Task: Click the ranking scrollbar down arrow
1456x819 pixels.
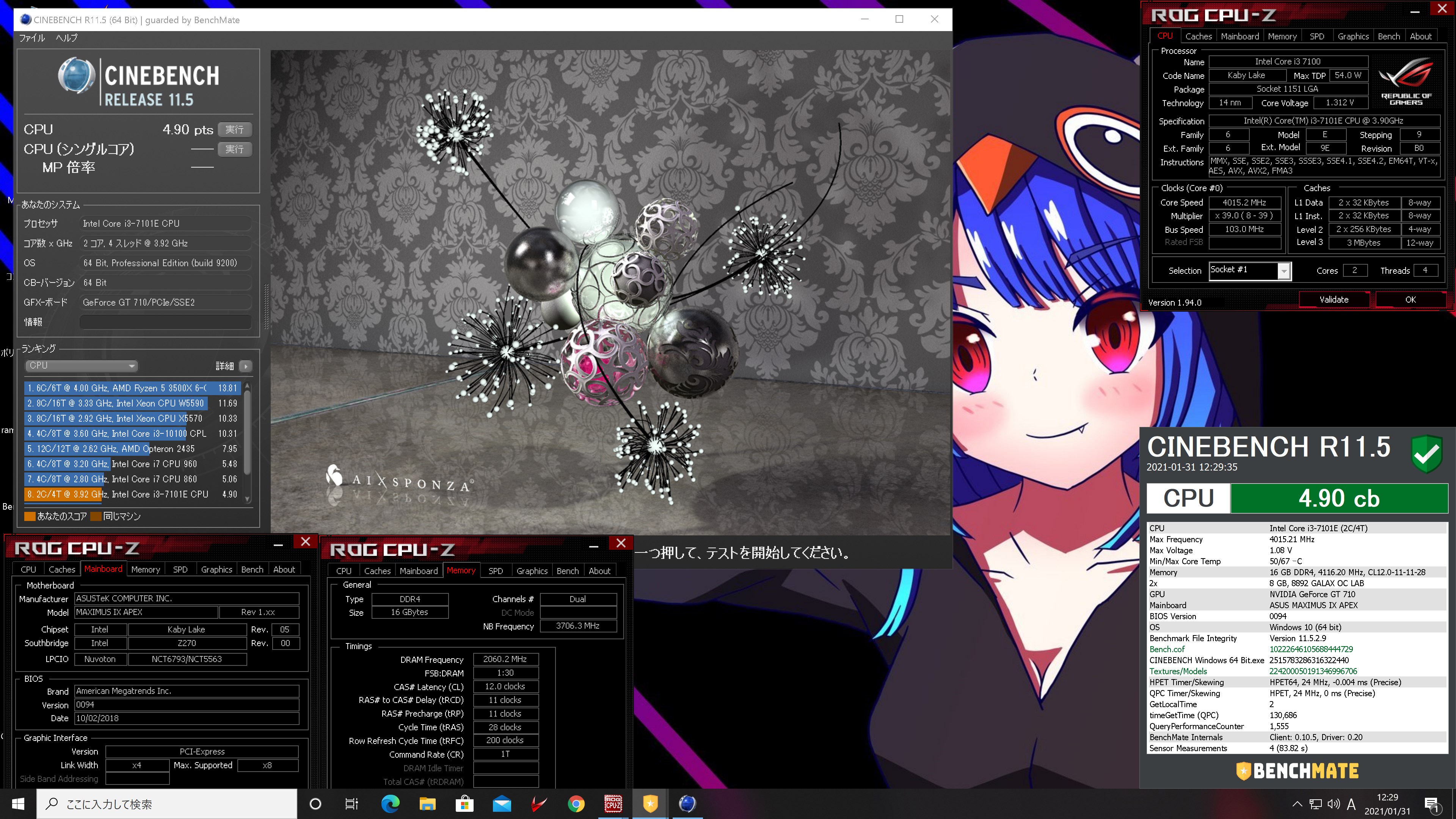Action: (247, 499)
